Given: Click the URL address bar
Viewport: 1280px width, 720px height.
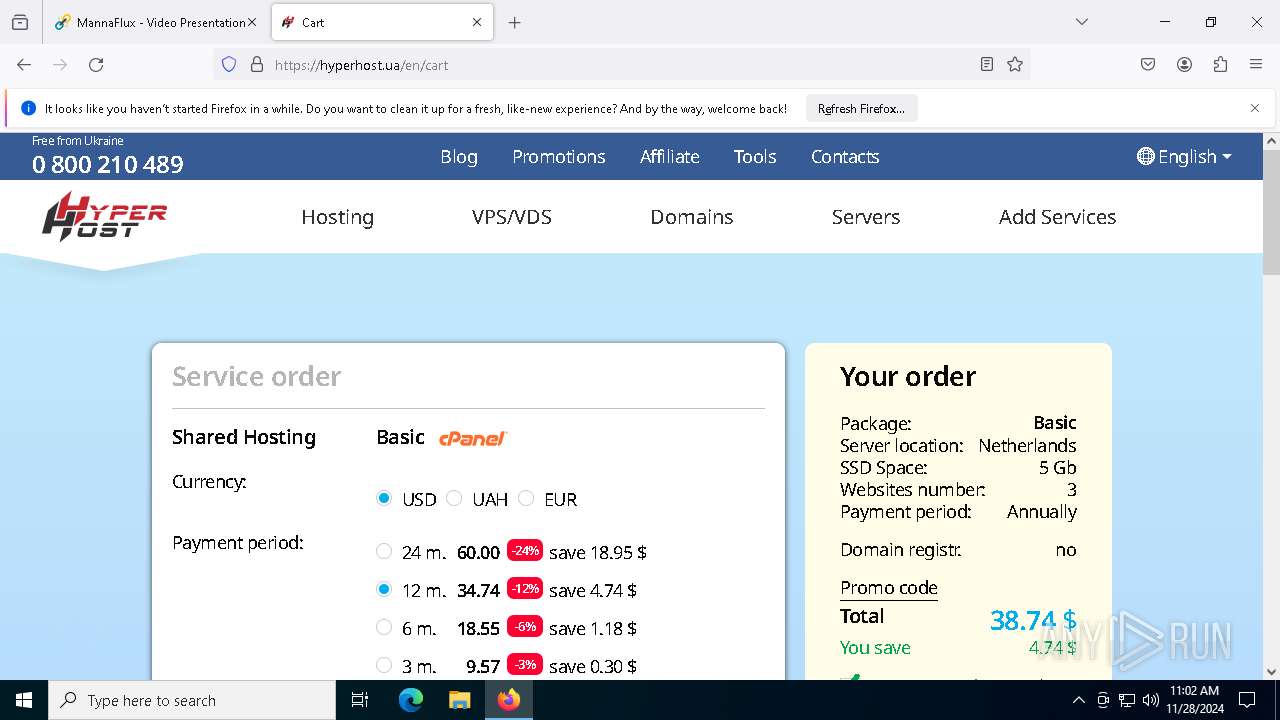Looking at the screenshot, I should pos(620,64).
